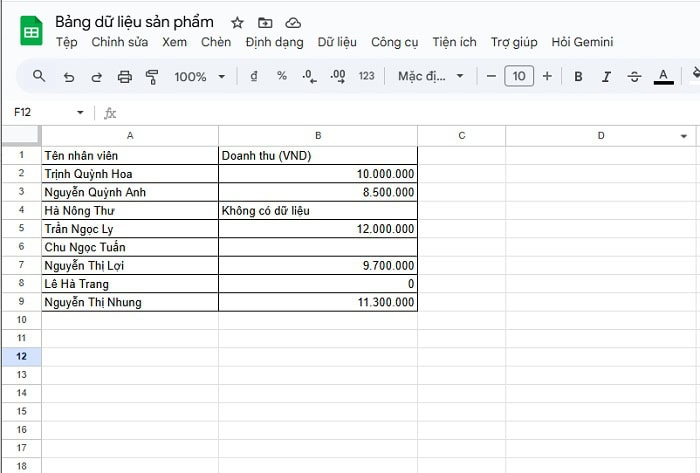
Task: Select cell with 11.300.000
Action: 318,302
